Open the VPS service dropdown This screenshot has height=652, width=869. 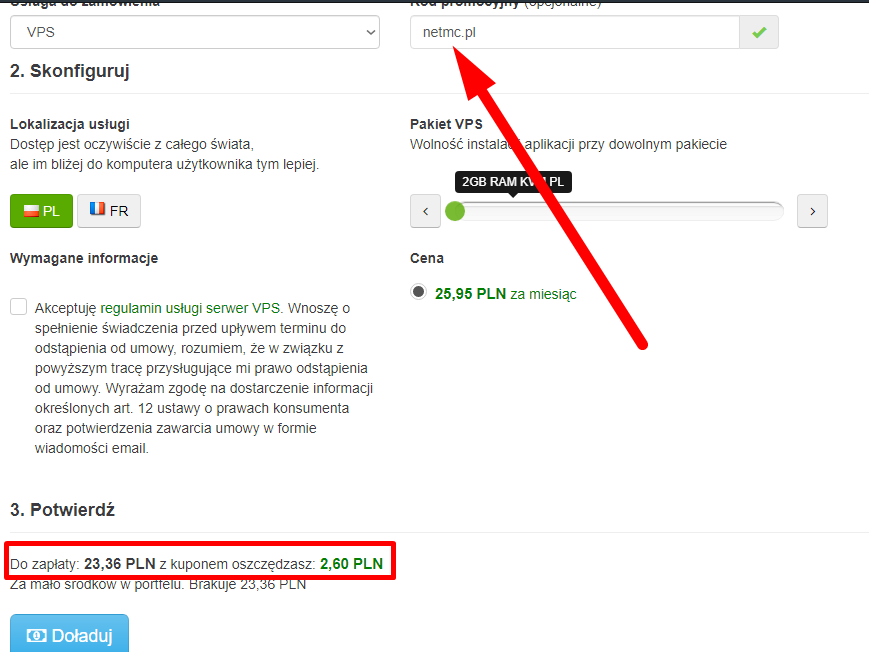coord(195,32)
